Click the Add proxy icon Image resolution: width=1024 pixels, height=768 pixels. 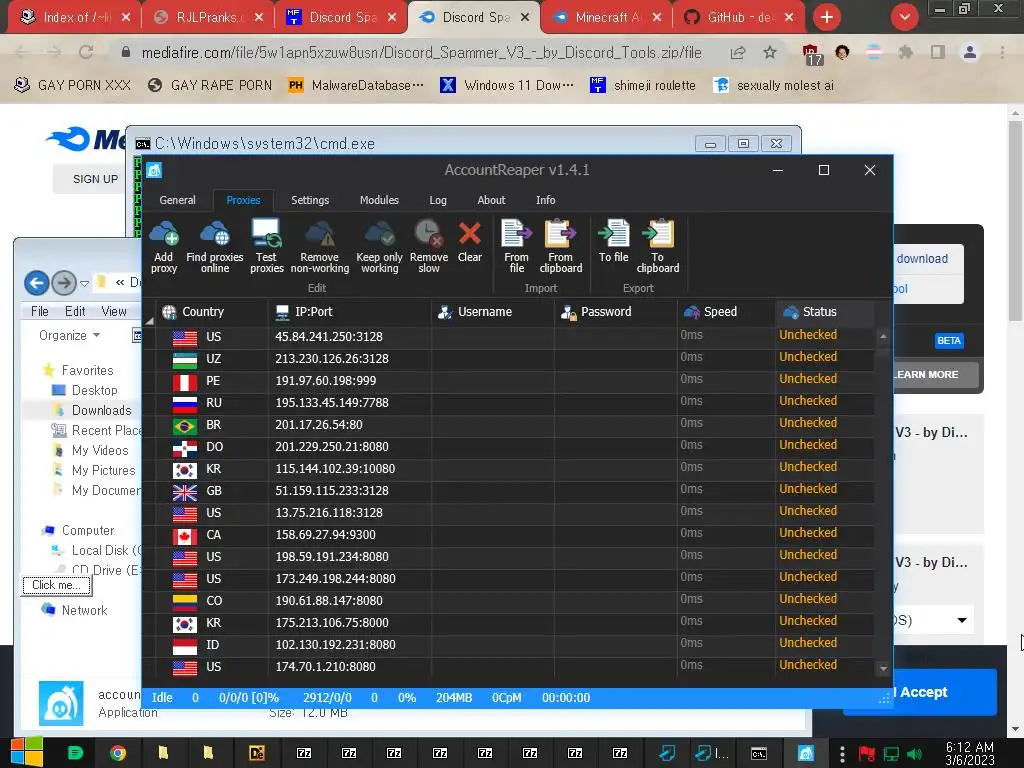164,246
